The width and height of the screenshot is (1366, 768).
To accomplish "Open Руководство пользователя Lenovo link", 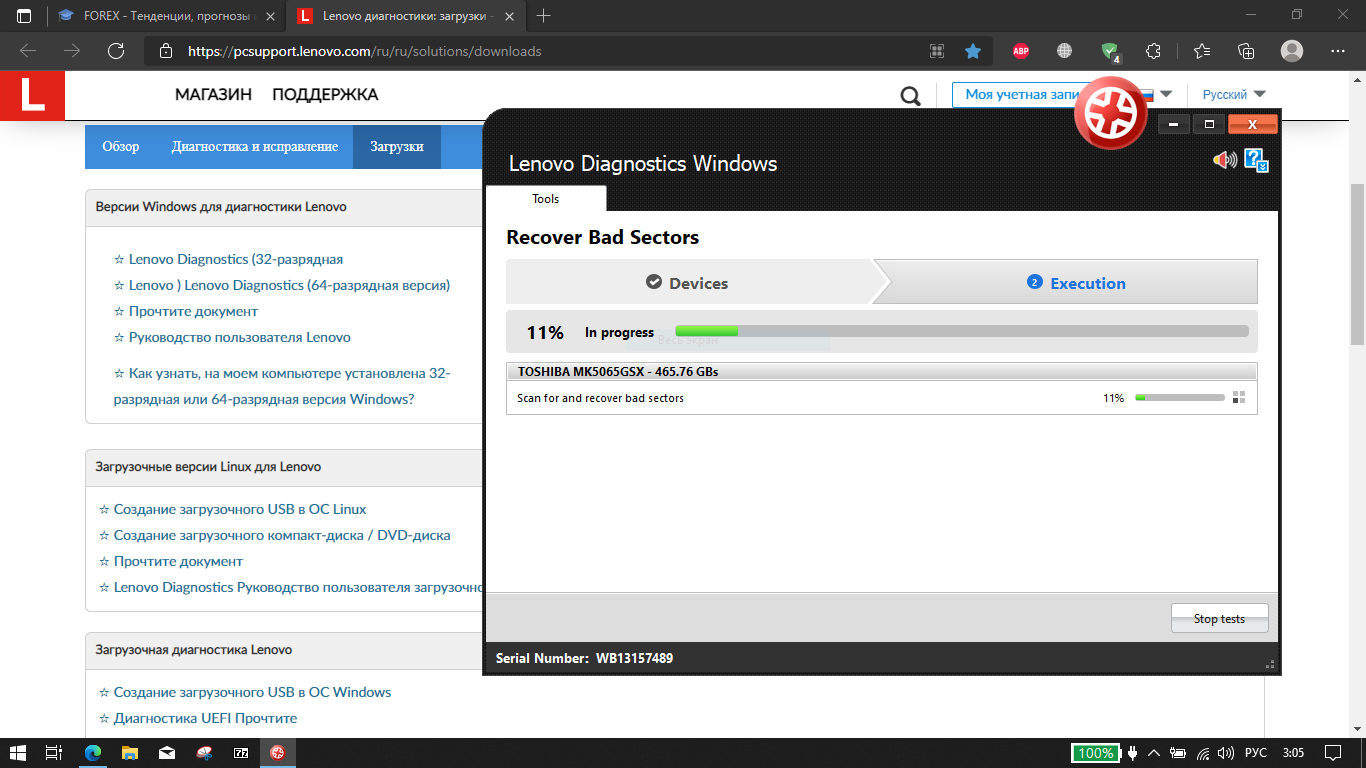I will pyautogui.click(x=240, y=337).
